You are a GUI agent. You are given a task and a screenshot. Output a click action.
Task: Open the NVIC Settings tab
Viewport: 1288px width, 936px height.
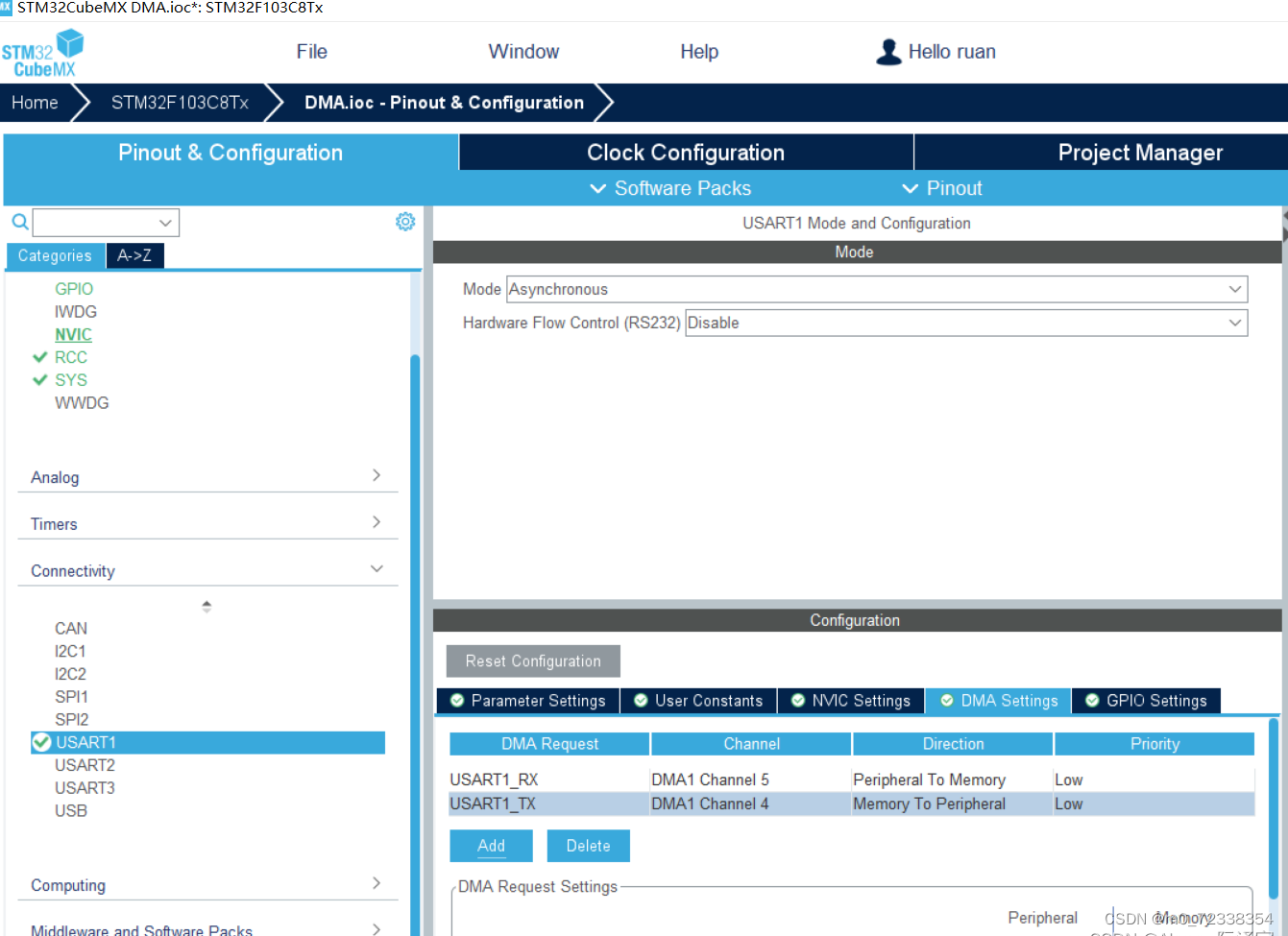pyautogui.click(x=851, y=701)
